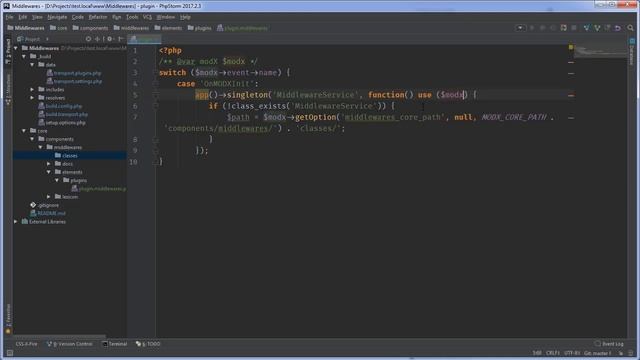Open the Help menu
This screenshot has height=360, width=640.
[185, 17]
